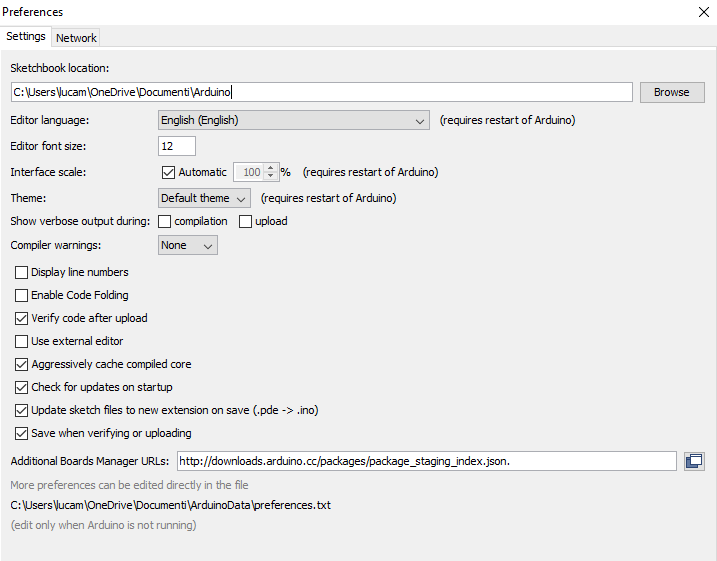This screenshot has height=561, width=717.
Task: Enable the Display line numbers checkbox
Action: [22, 272]
